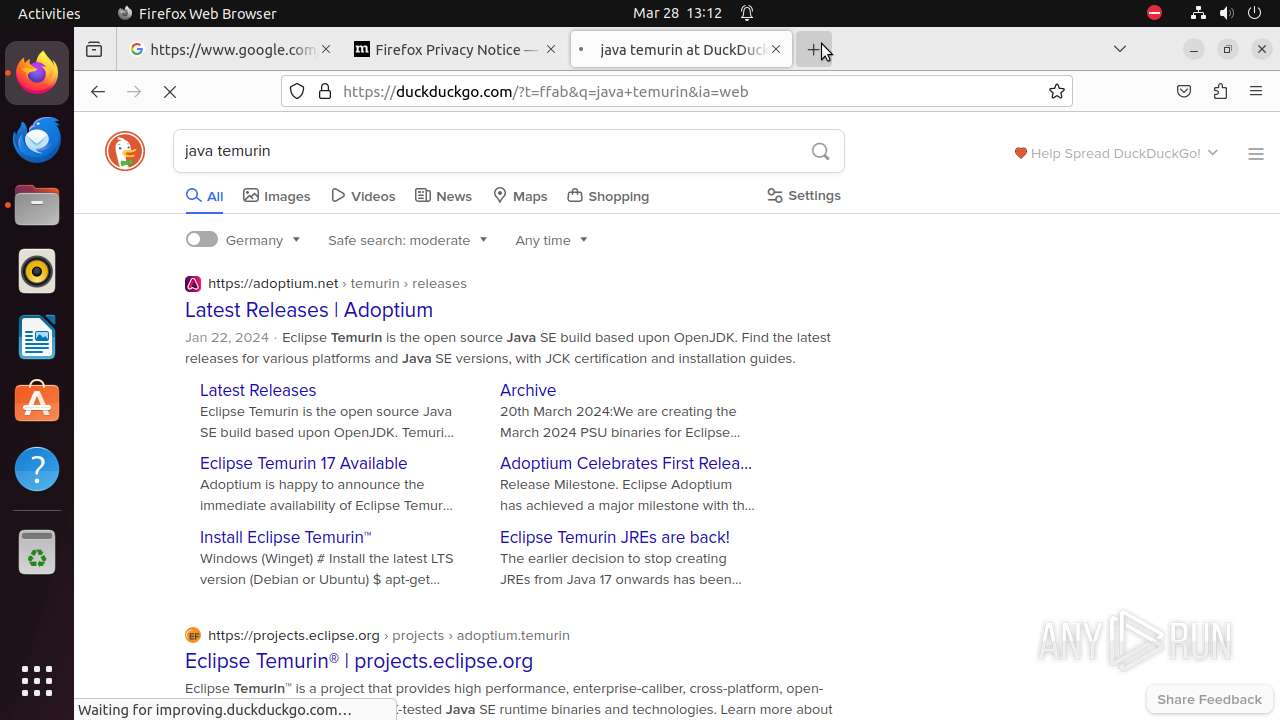This screenshot has height=720, width=1280.
Task: Open Activities overview
Action: (x=49, y=13)
